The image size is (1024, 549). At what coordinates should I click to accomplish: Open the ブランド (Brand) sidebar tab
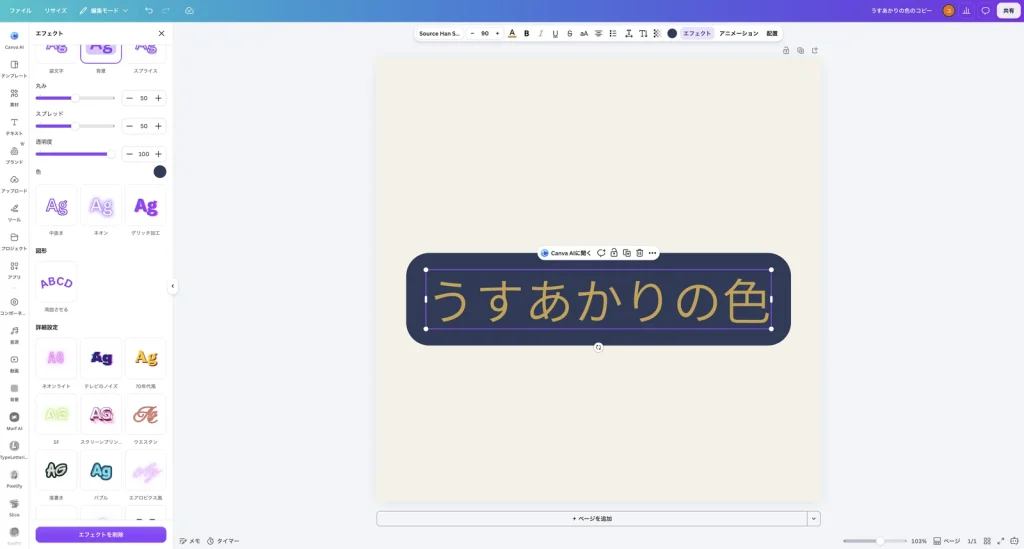pyautogui.click(x=14, y=154)
